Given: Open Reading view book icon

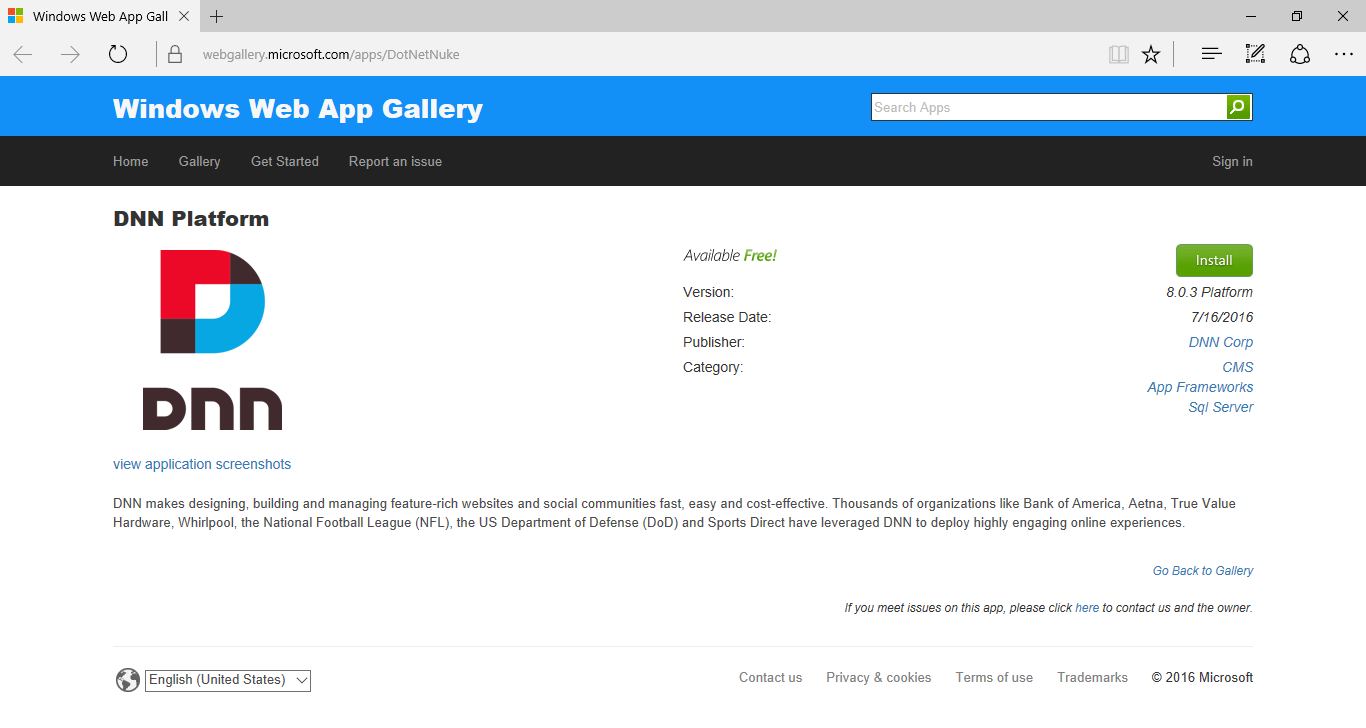Looking at the screenshot, I should click(x=1118, y=55).
